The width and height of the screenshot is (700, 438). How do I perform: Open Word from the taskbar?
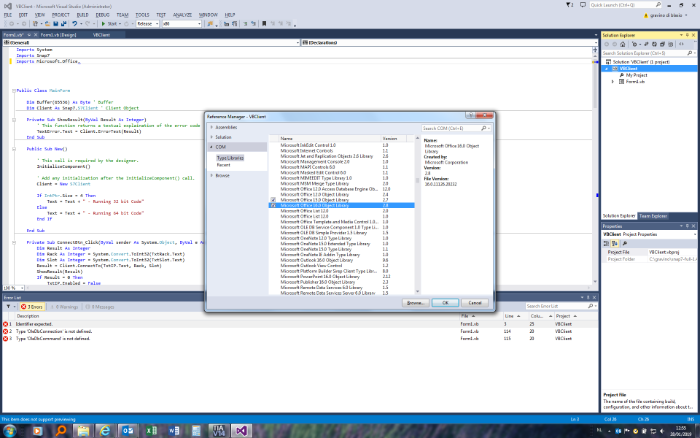click(174, 430)
